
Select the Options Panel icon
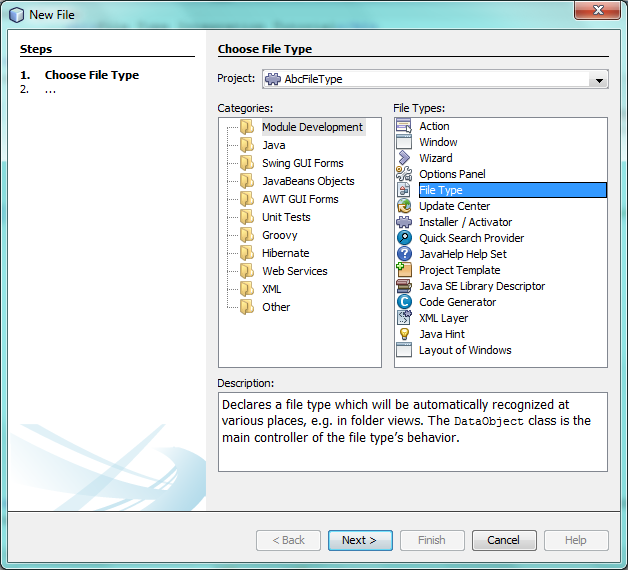(404, 174)
